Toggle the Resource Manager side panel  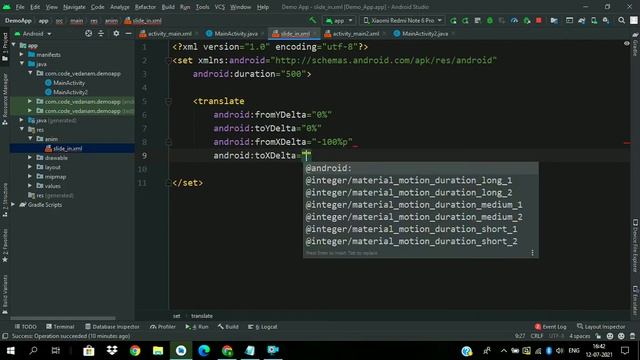[5, 100]
